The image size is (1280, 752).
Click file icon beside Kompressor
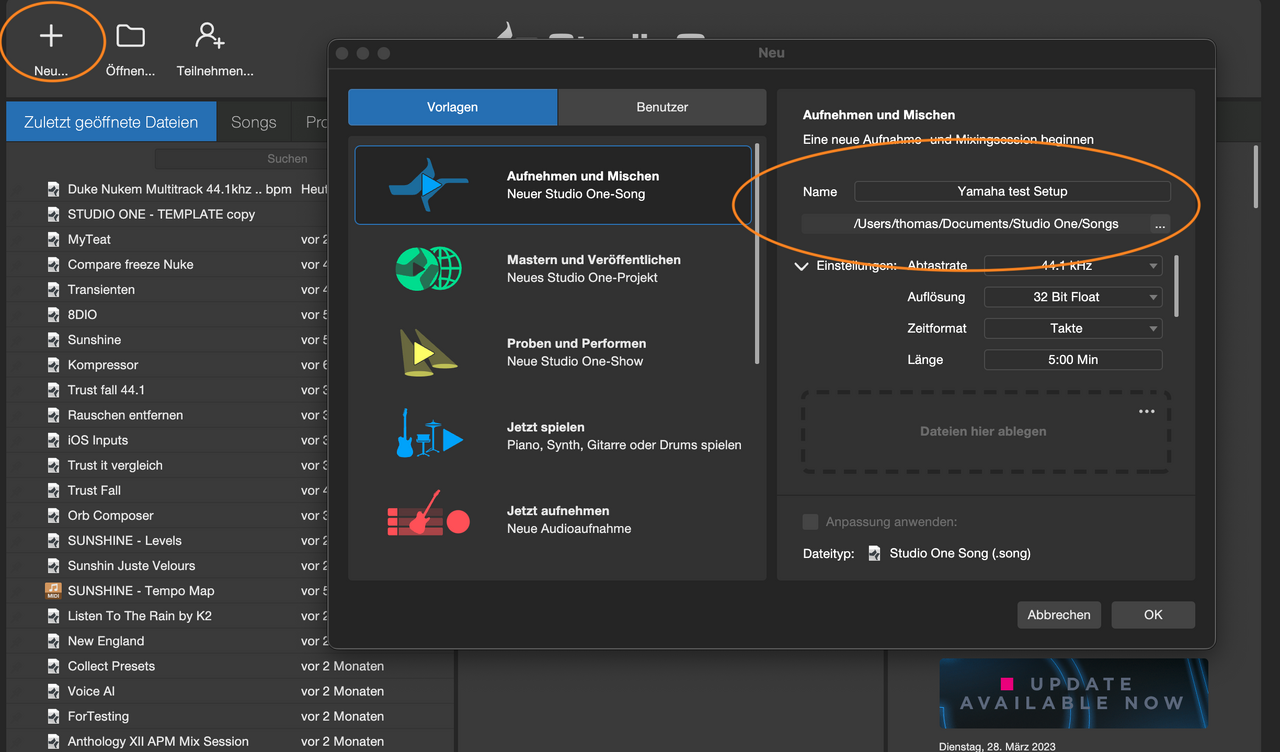coord(54,365)
